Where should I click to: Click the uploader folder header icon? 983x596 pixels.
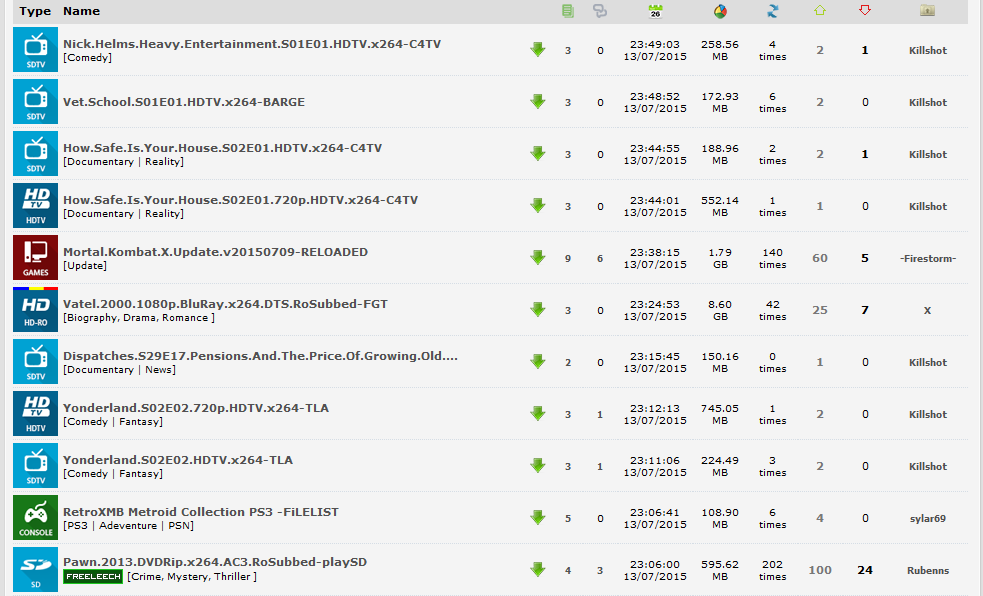927,10
